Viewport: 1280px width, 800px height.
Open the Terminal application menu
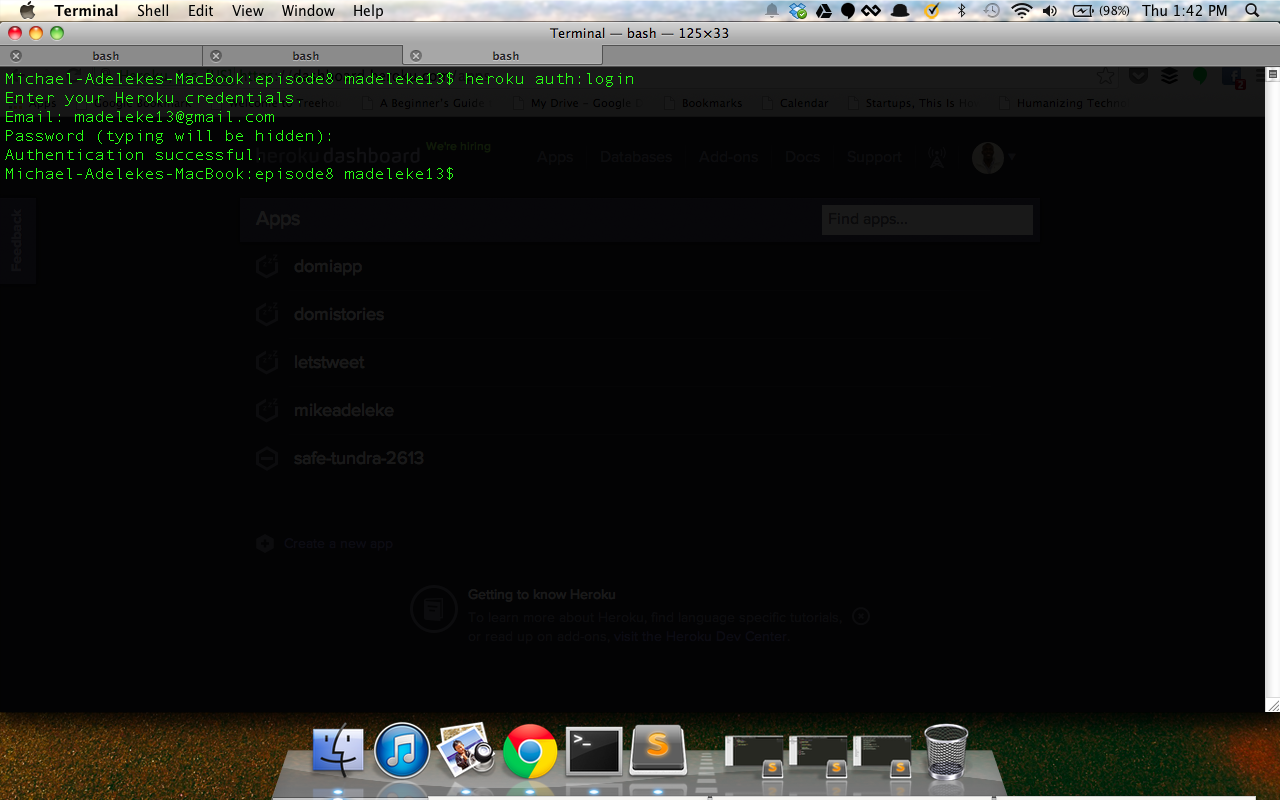point(86,11)
